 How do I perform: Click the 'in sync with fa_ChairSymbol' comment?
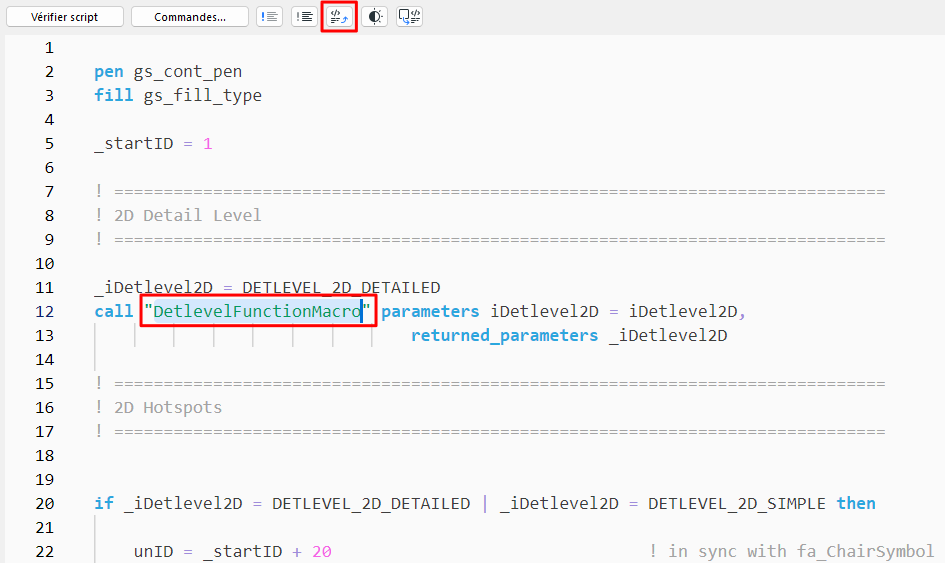800,552
